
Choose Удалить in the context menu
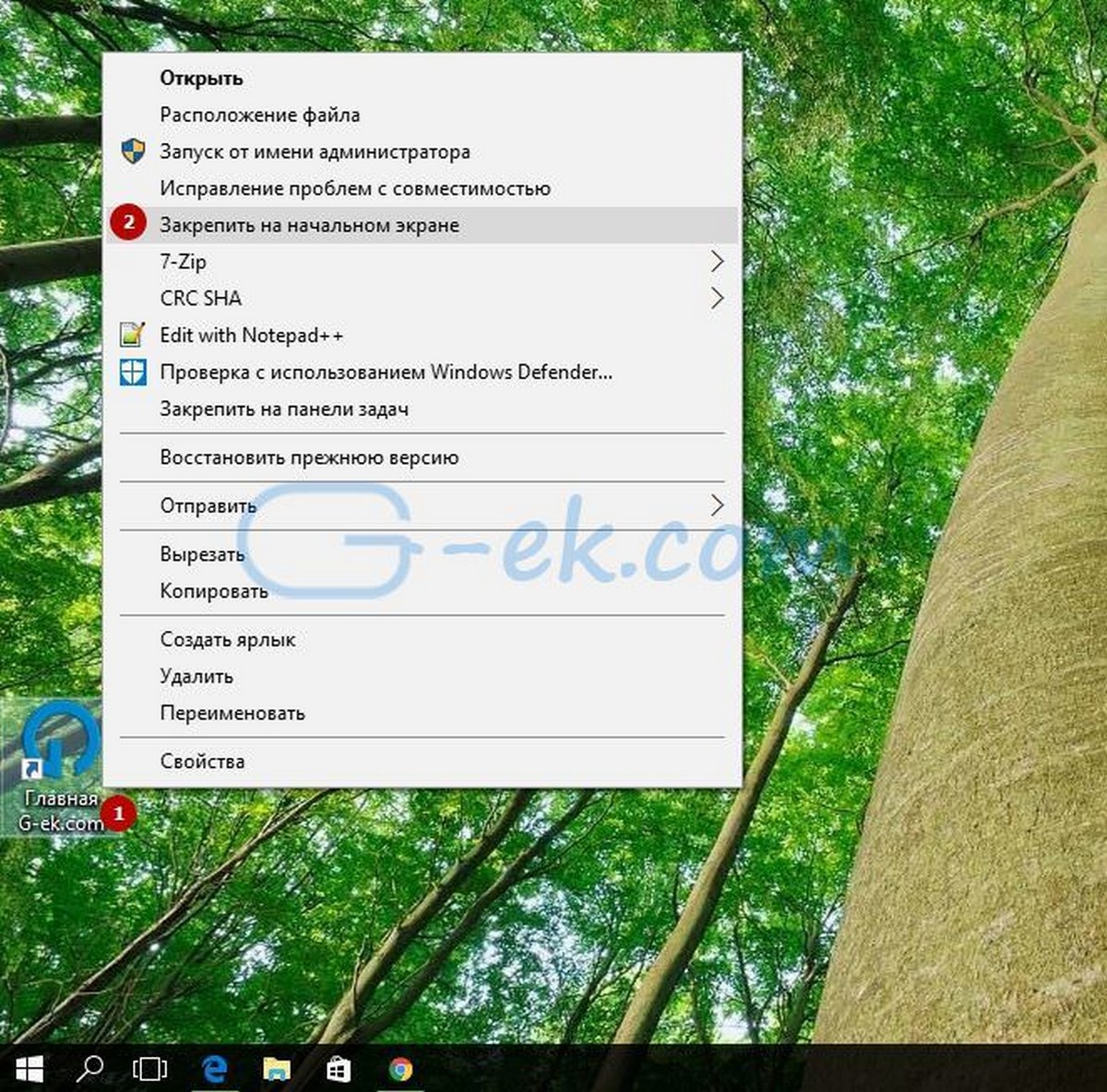tap(196, 677)
